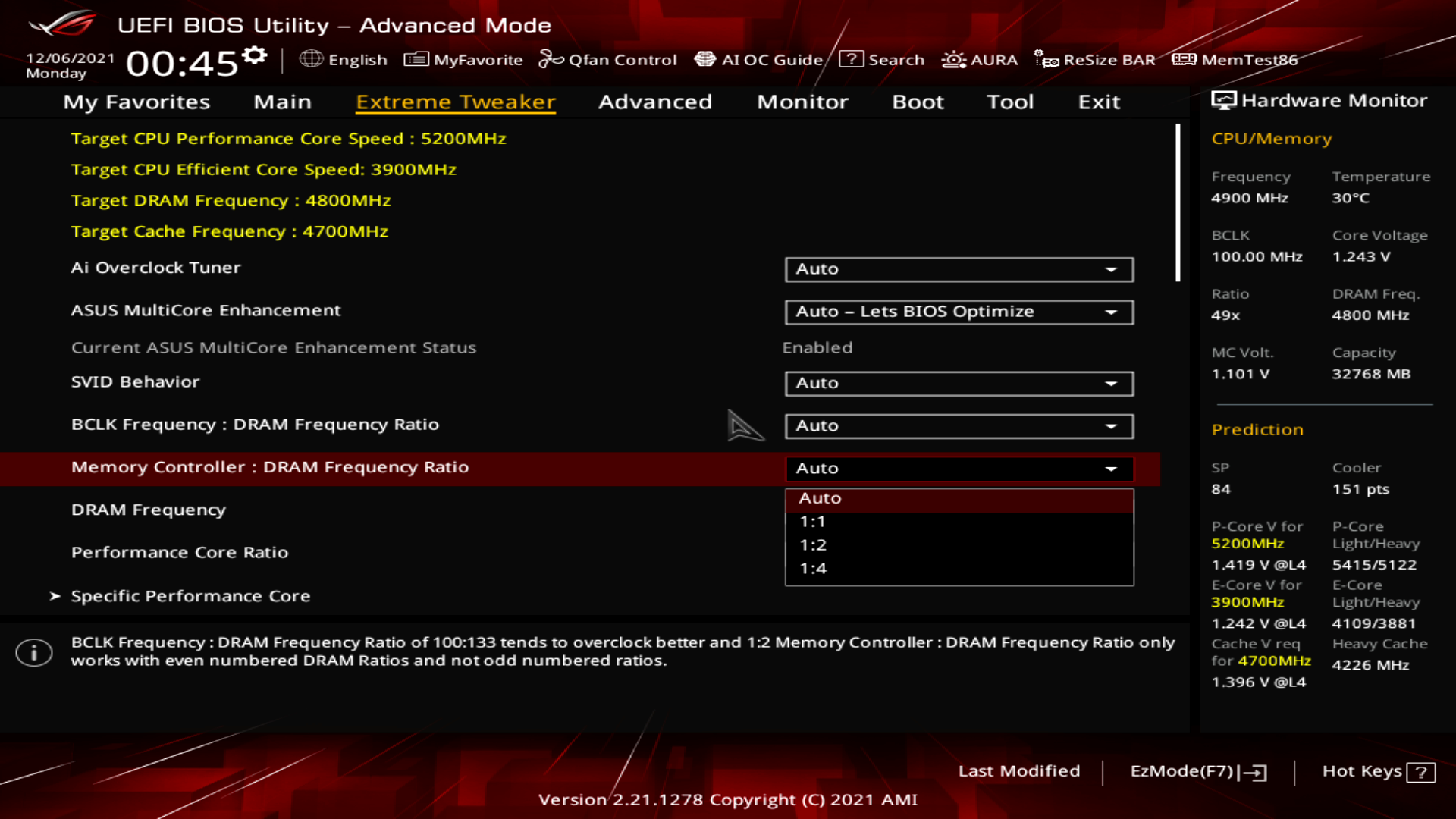Select the 1:2 ratio option
The image size is (1456, 819).
[x=813, y=545]
